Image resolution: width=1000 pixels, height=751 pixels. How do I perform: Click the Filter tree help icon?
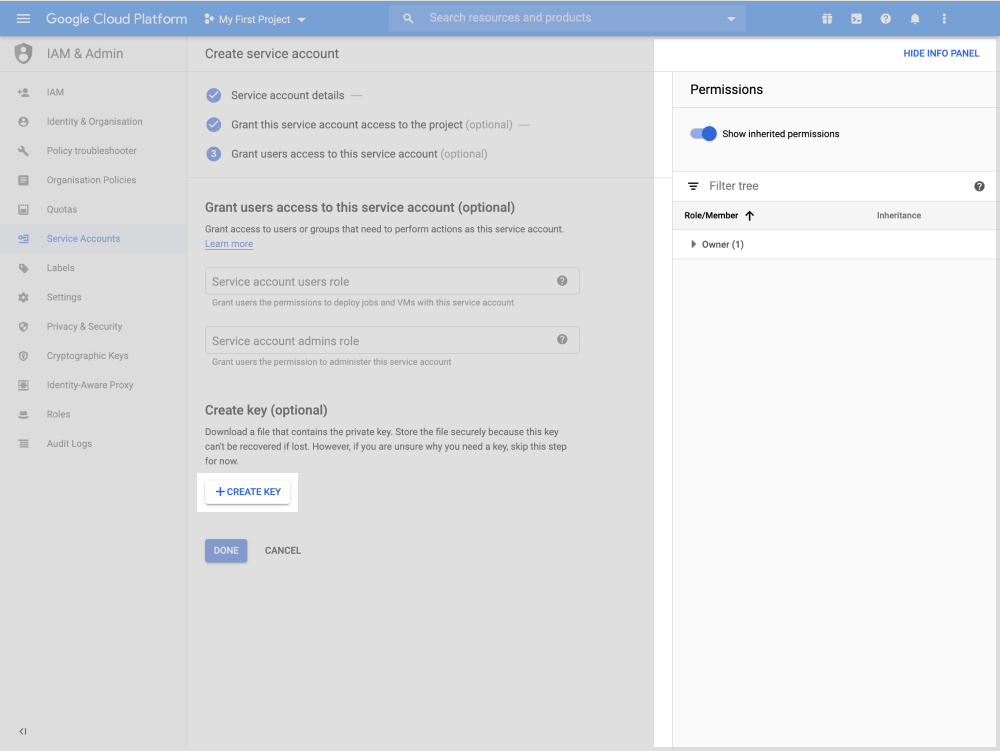pos(979,186)
